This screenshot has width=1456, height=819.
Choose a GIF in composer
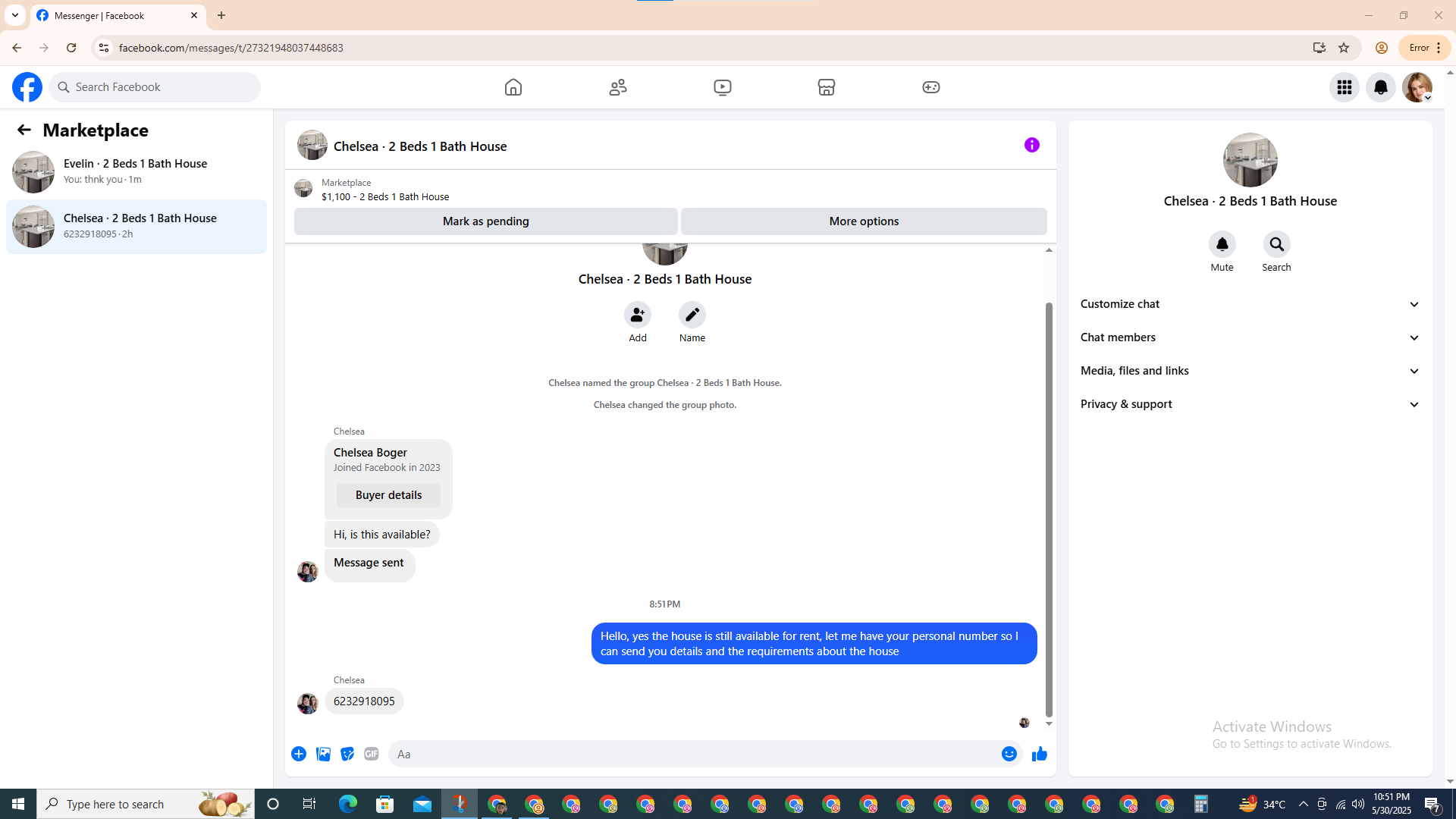(372, 754)
